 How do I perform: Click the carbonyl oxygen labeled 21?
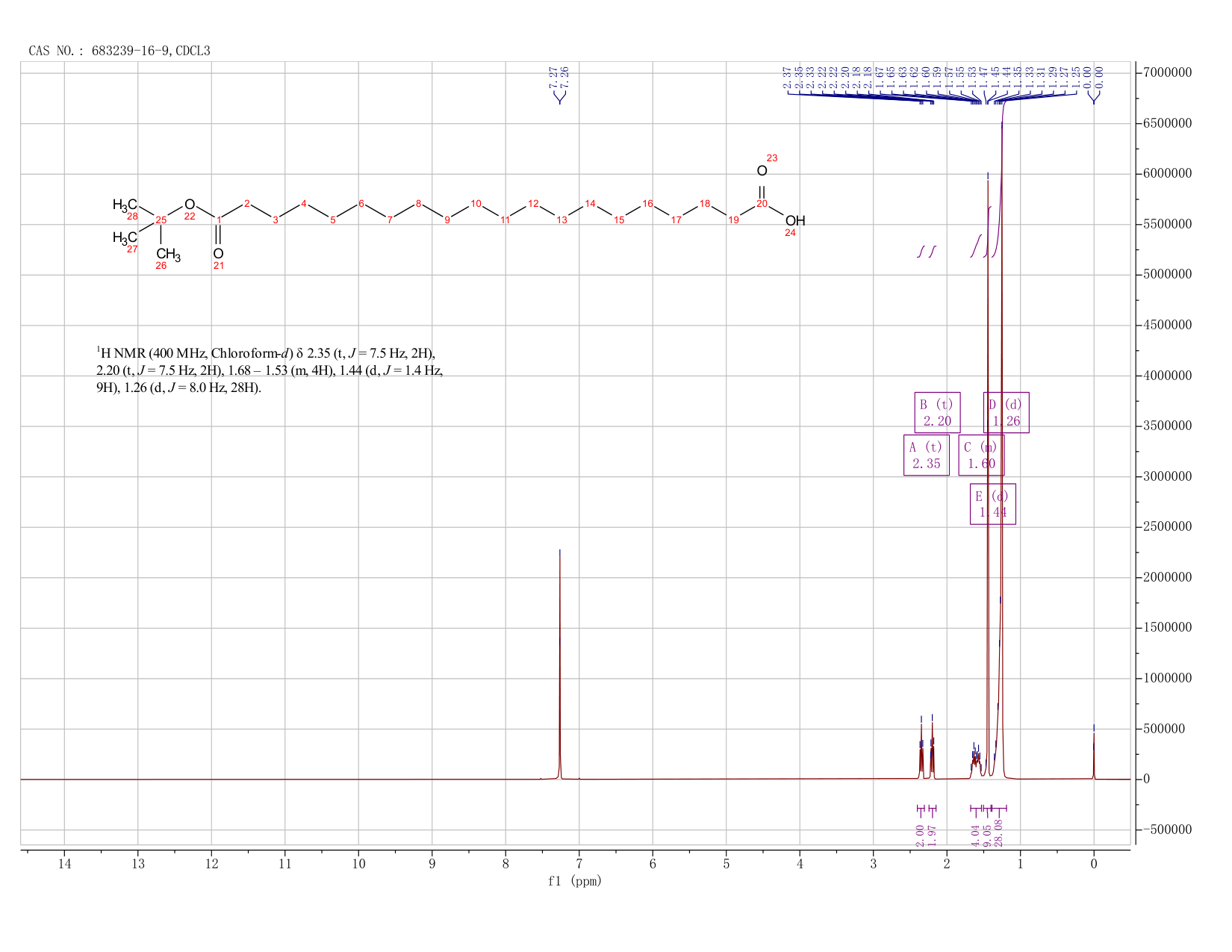coord(218,253)
